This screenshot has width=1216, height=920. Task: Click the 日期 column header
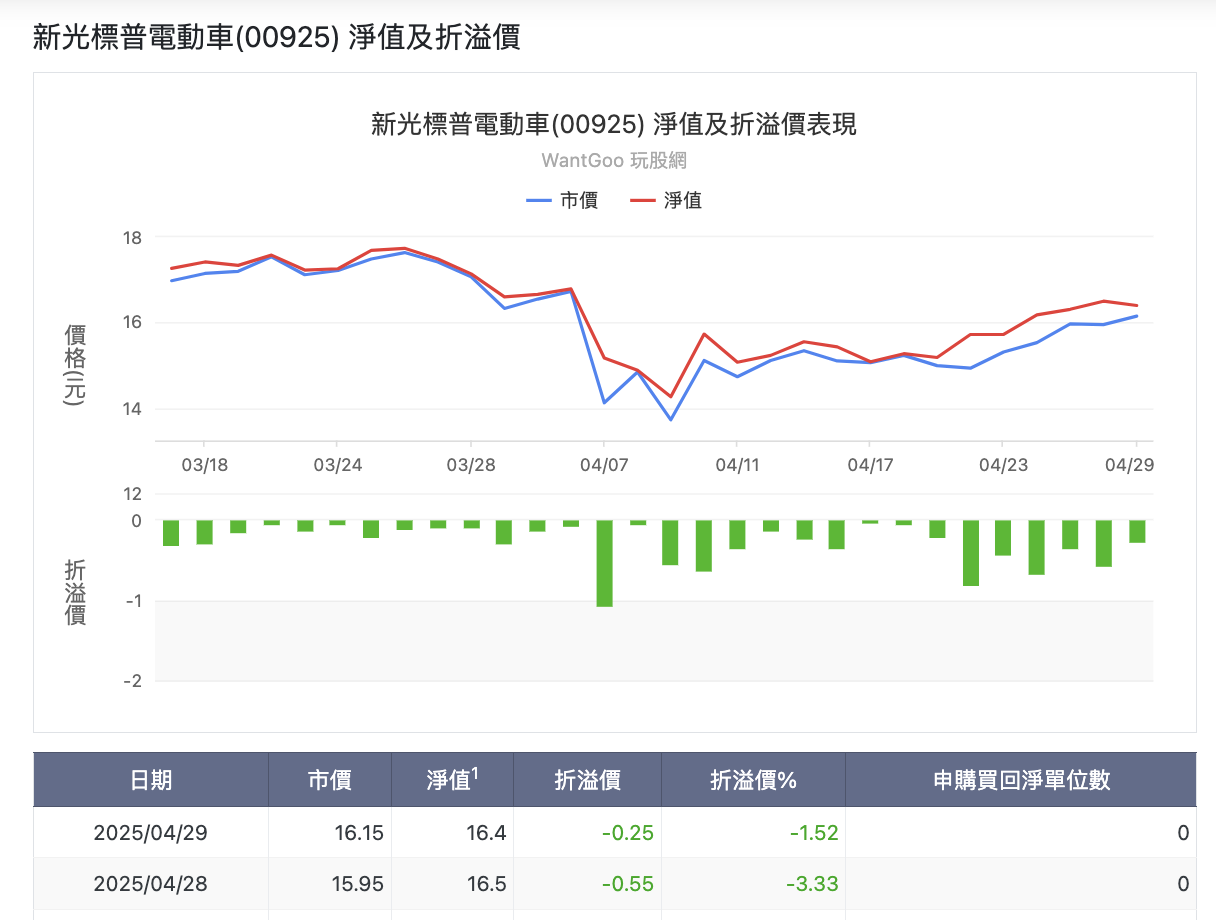(x=151, y=780)
